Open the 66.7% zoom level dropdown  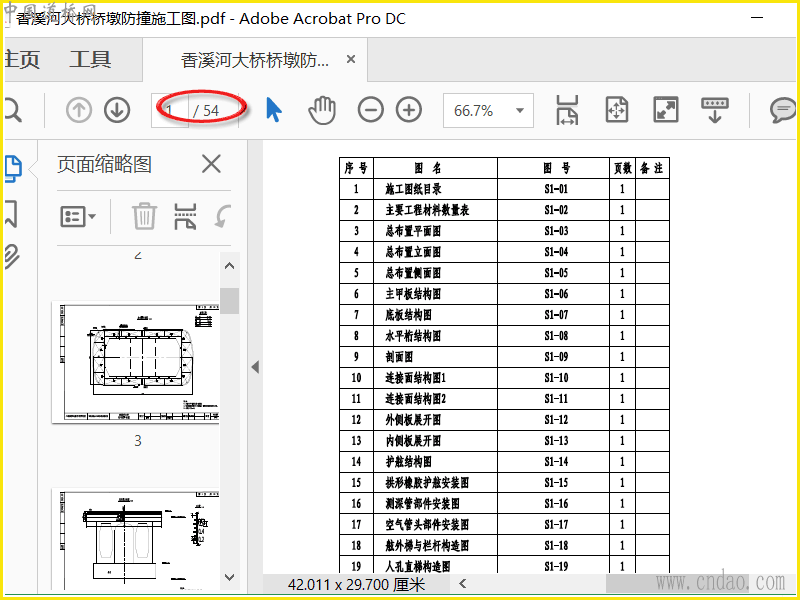click(x=488, y=110)
